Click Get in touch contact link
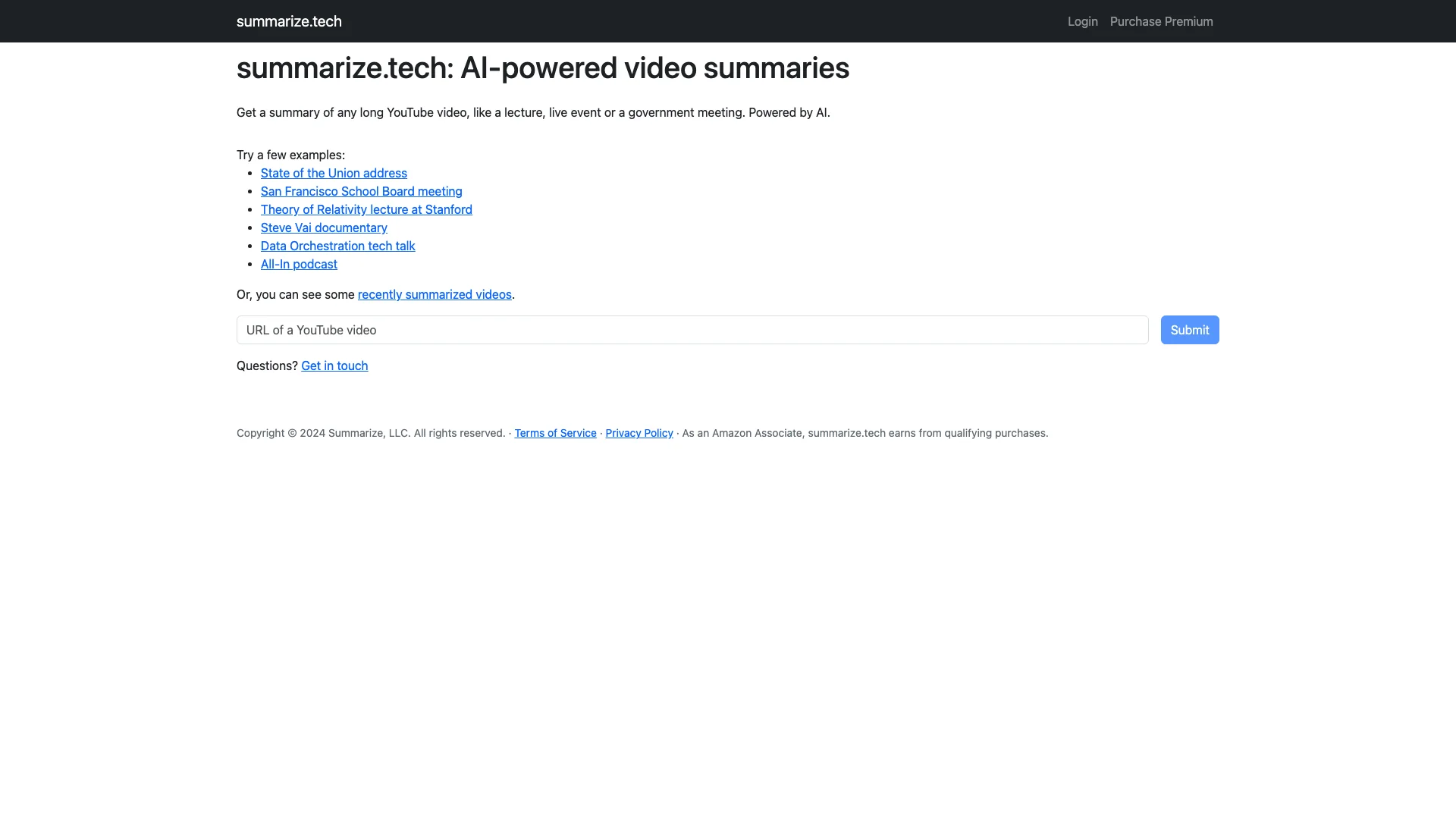The height and width of the screenshot is (819, 1456). [x=335, y=365]
